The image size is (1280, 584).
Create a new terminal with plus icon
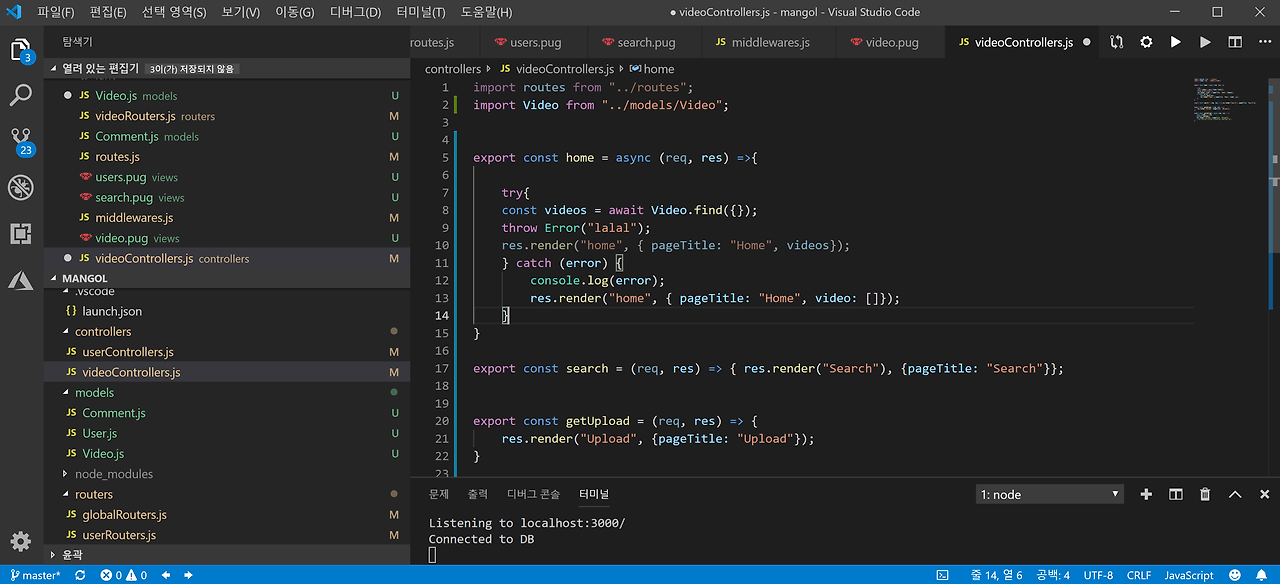click(1146, 494)
